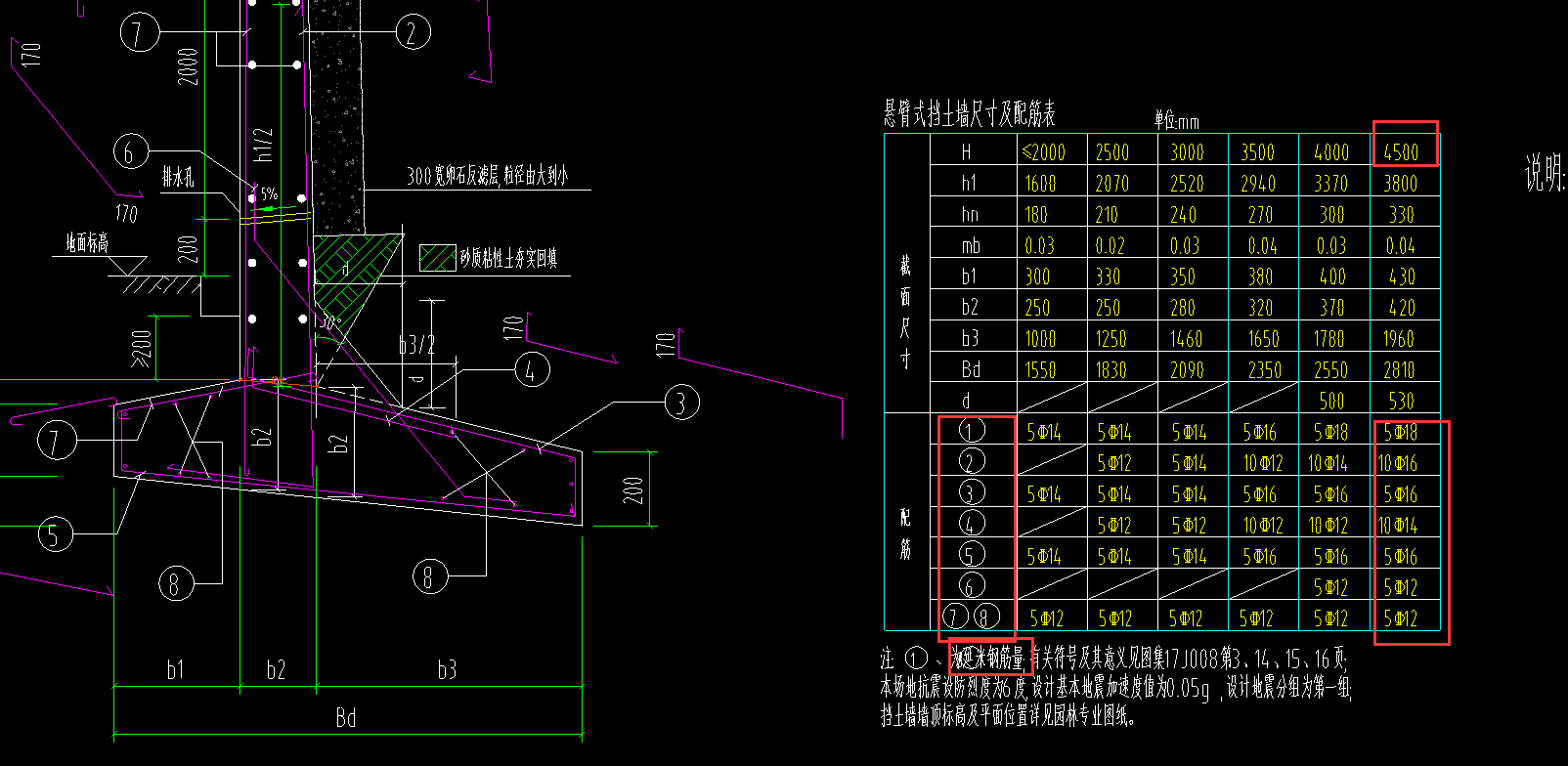
Task: Click the circled 6 row label in table
Action: click(x=970, y=585)
